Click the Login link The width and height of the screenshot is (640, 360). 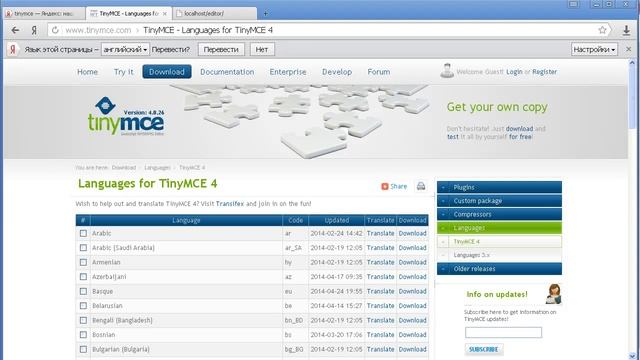coord(514,72)
